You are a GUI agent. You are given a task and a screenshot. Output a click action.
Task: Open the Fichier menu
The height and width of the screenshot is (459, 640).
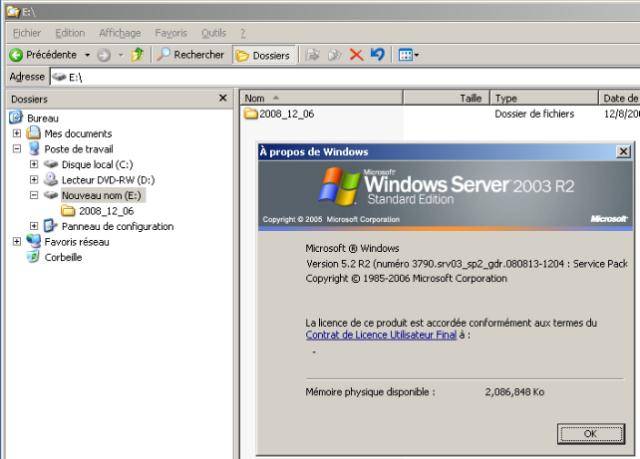coord(27,33)
